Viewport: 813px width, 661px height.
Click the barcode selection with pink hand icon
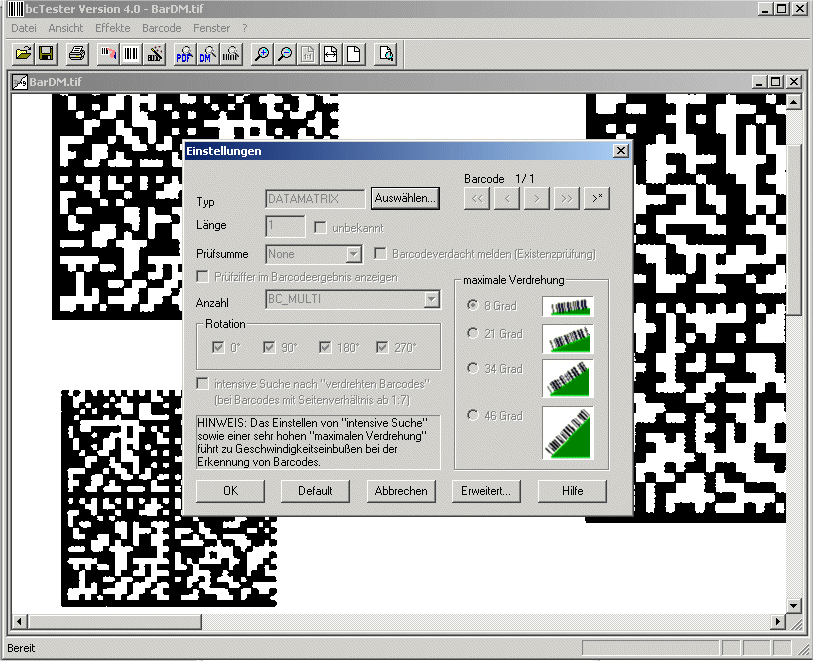pos(108,54)
